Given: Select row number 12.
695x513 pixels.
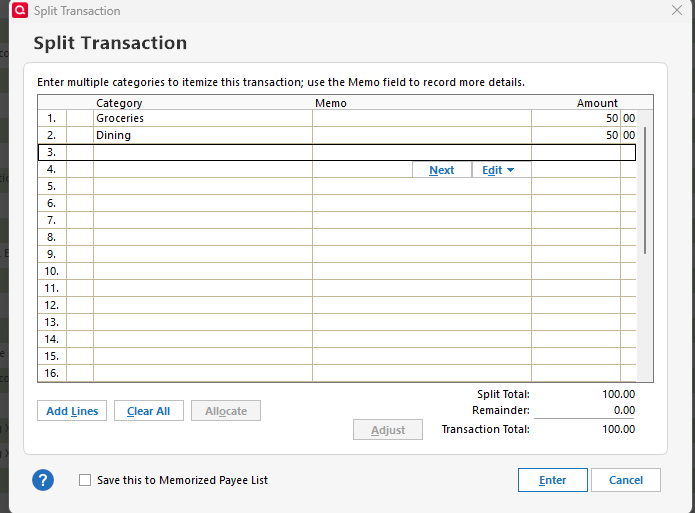Looking at the screenshot, I should tap(52, 305).
